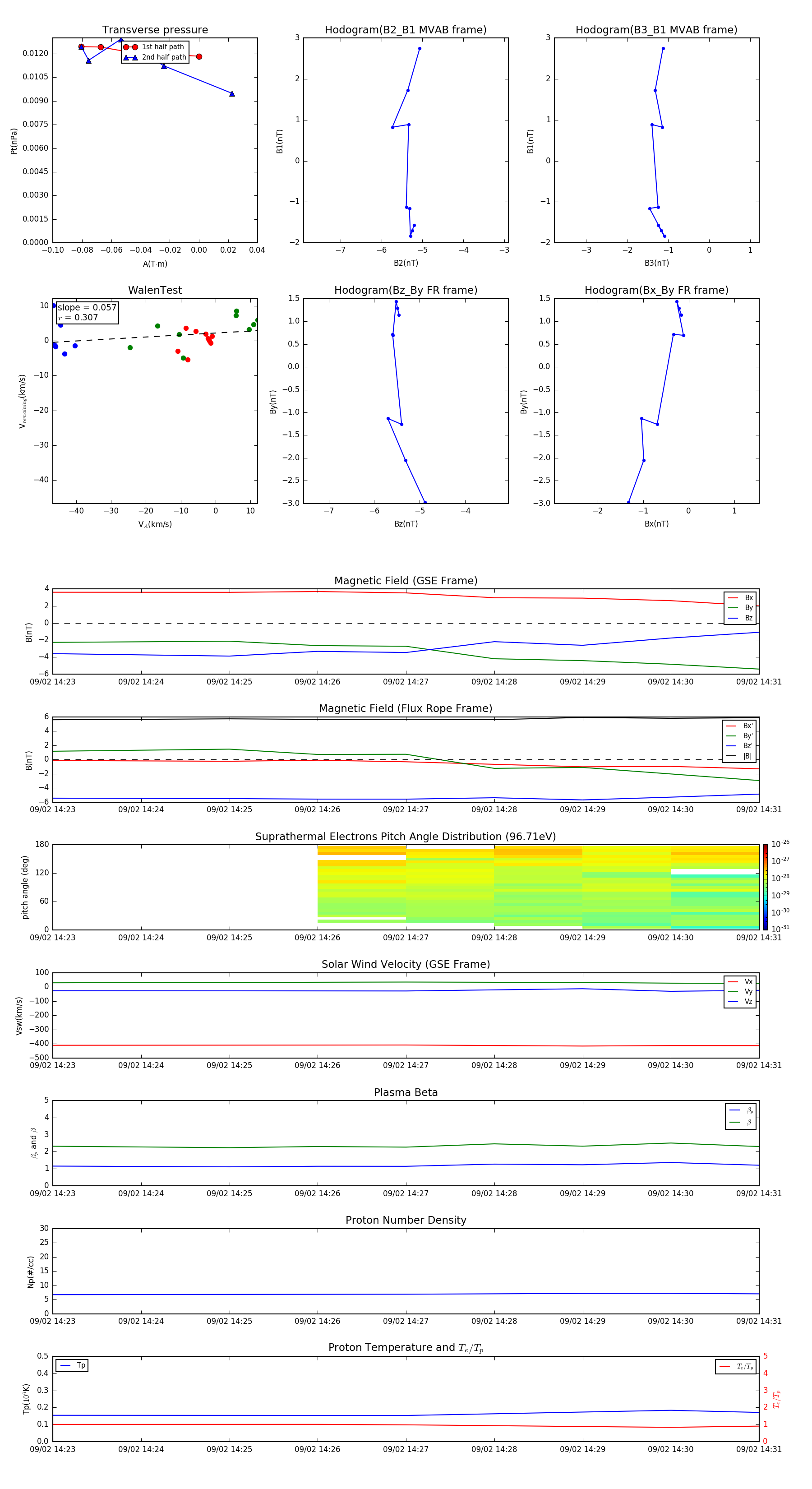The width and height of the screenshot is (812, 1489).
Task: Click the 'Proton Number Density' title
Action: 406,1220
